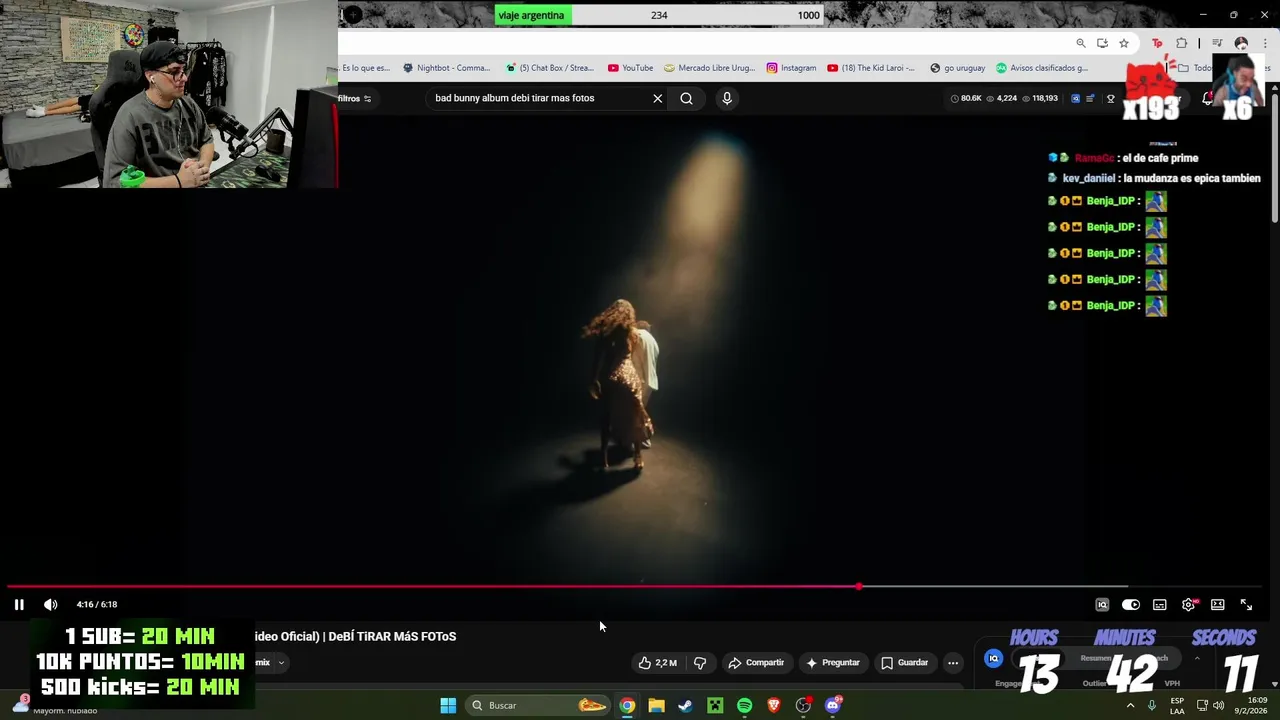This screenshot has width=1280, height=720.
Task: Open File Explorer from the taskbar
Action: point(656,705)
